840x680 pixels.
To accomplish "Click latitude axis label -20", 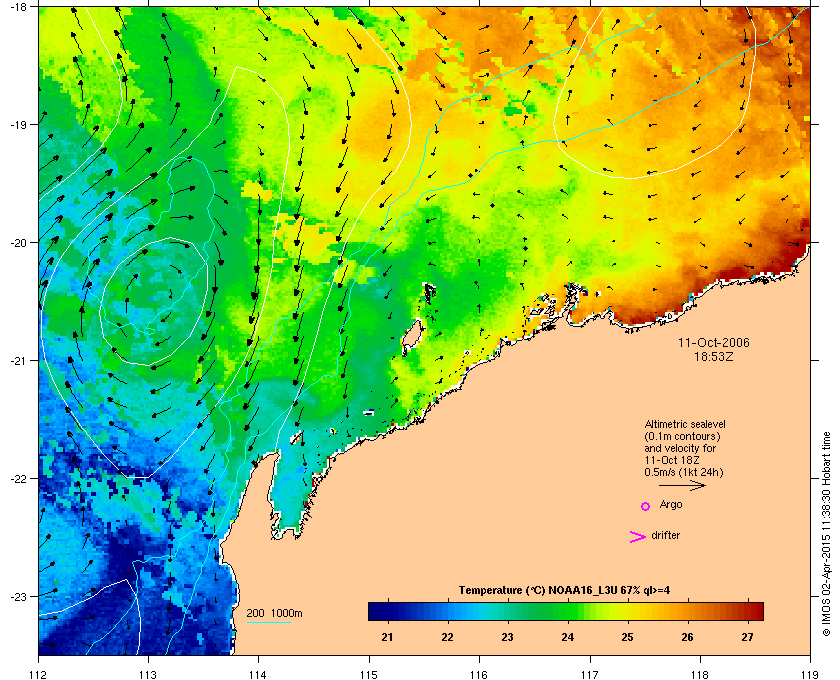I will (x=18, y=242).
